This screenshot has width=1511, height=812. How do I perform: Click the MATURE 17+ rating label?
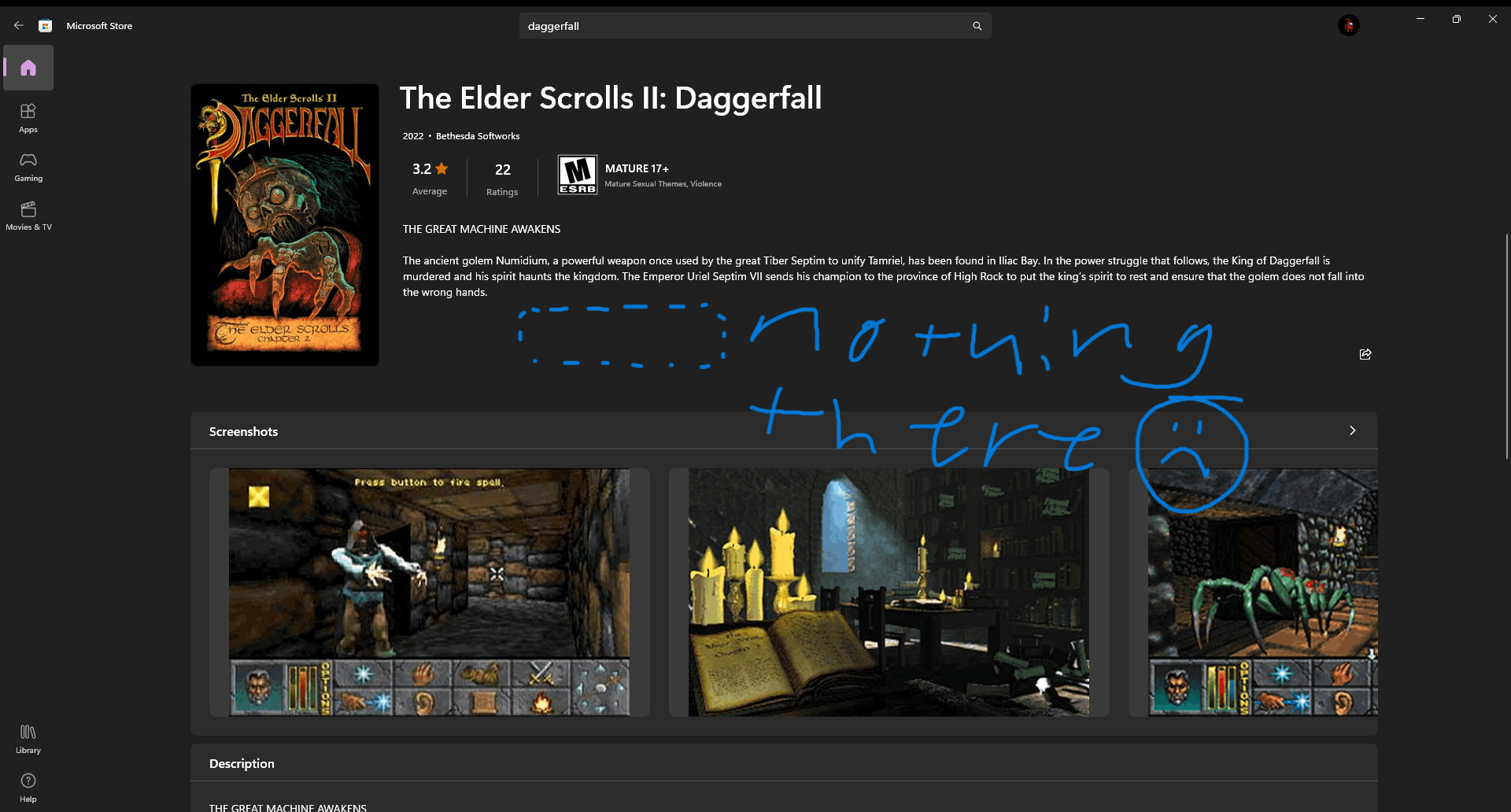637,168
